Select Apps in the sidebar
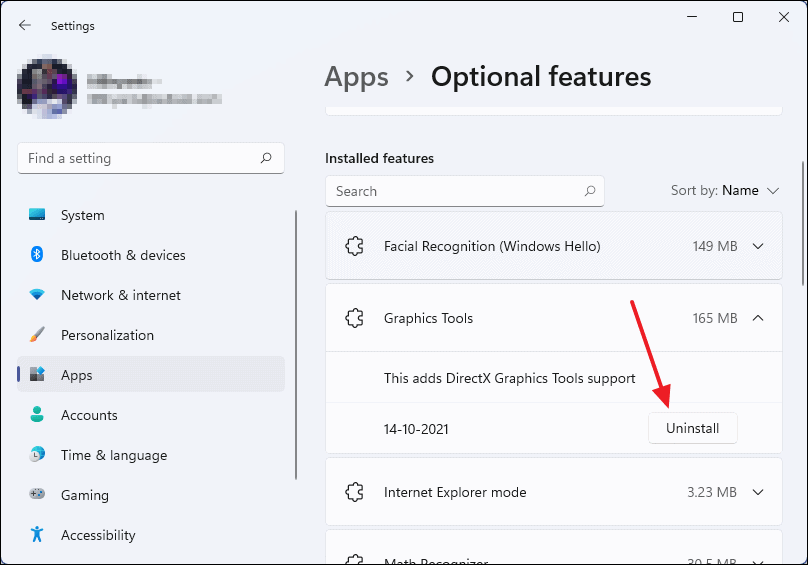This screenshot has width=808, height=565. click(x=150, y=375)
